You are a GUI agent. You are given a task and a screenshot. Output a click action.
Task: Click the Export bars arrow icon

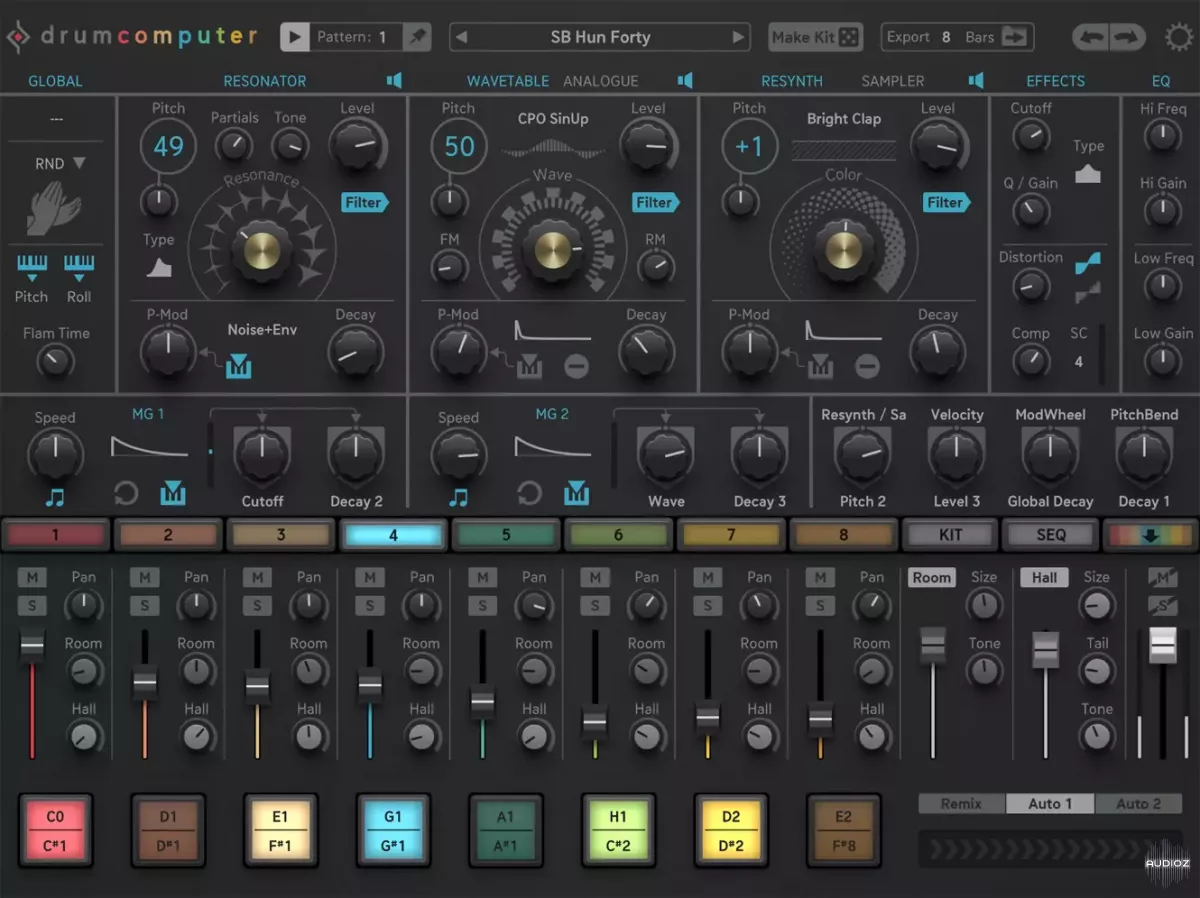[1014, 37]
